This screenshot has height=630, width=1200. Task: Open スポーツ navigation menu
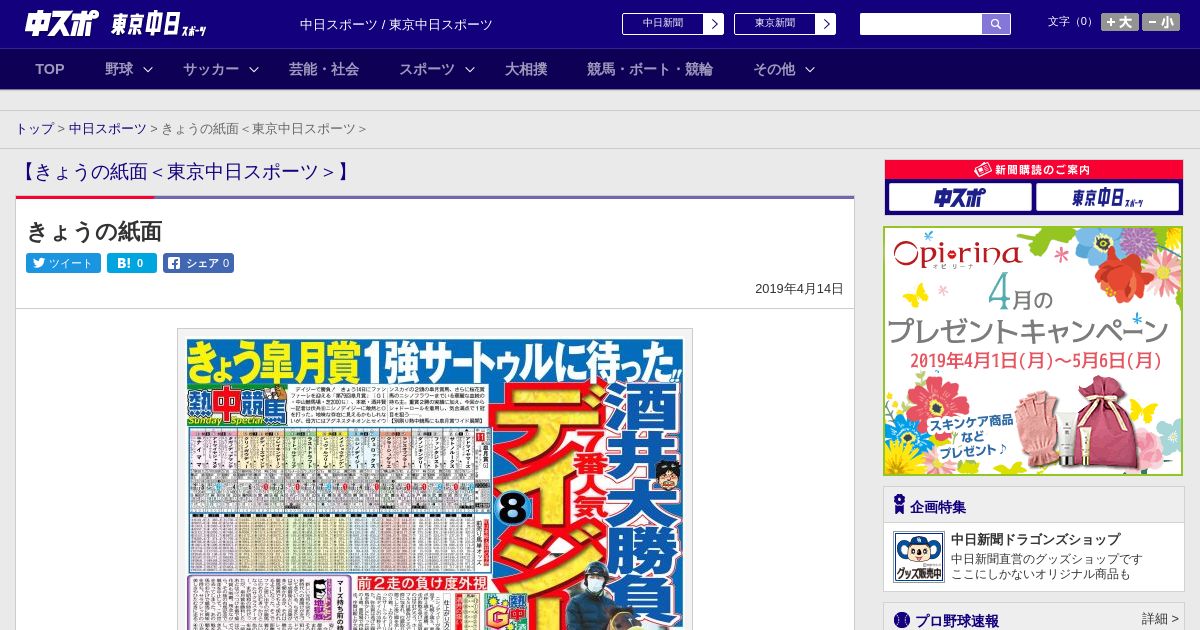pos(427,69)
